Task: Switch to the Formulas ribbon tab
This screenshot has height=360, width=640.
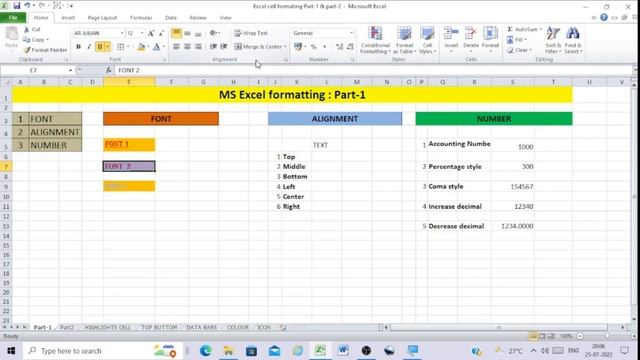Action: (141, 18)
